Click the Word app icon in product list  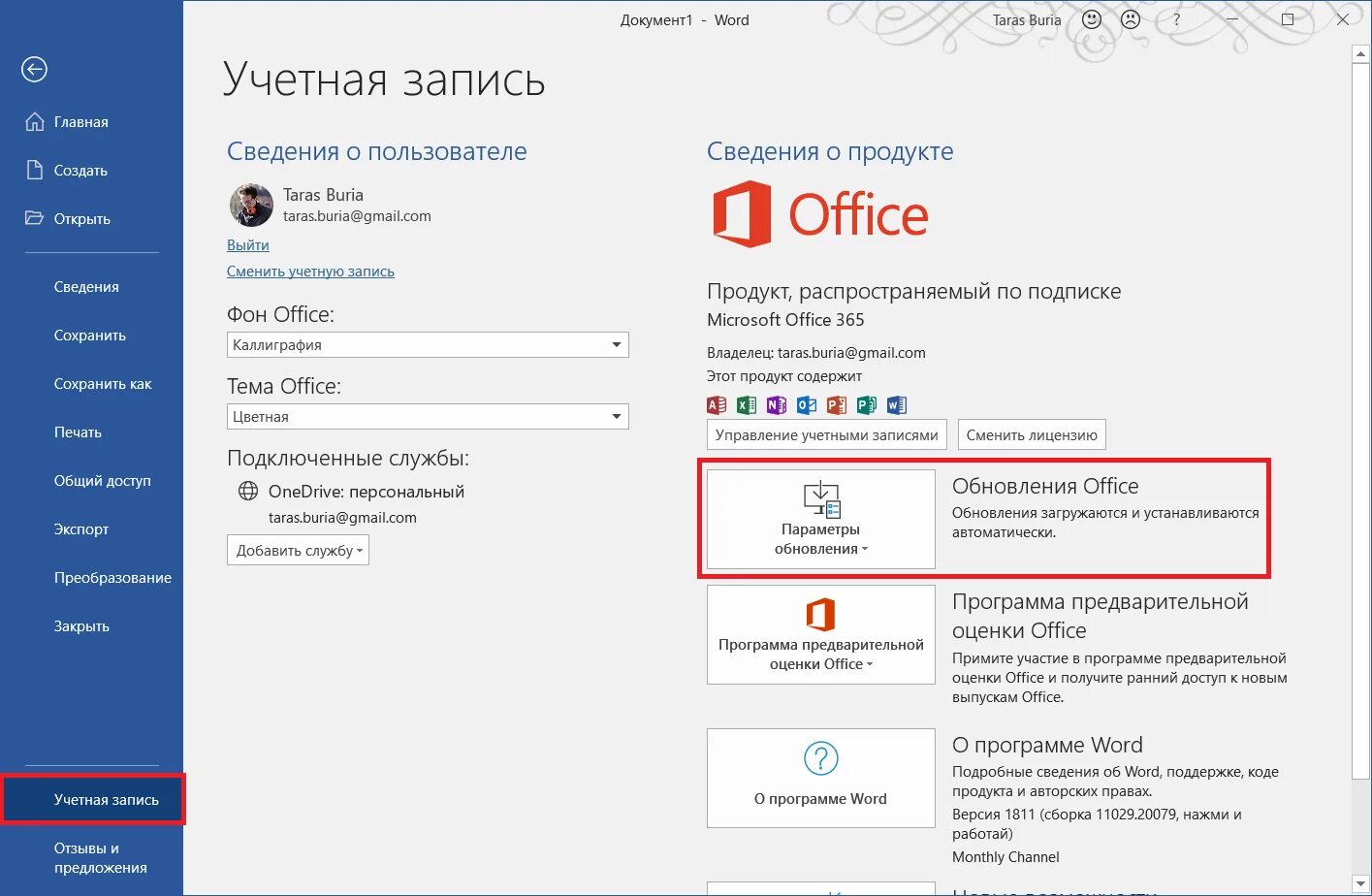(x=897, y=405)
